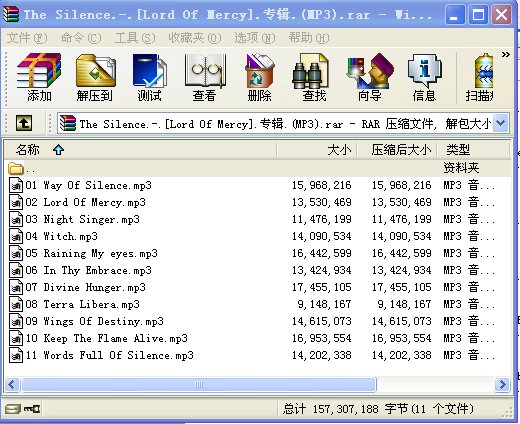
Task: Click the size 9,148,167 in 大小 column
Action: click(x=324, y=304)
